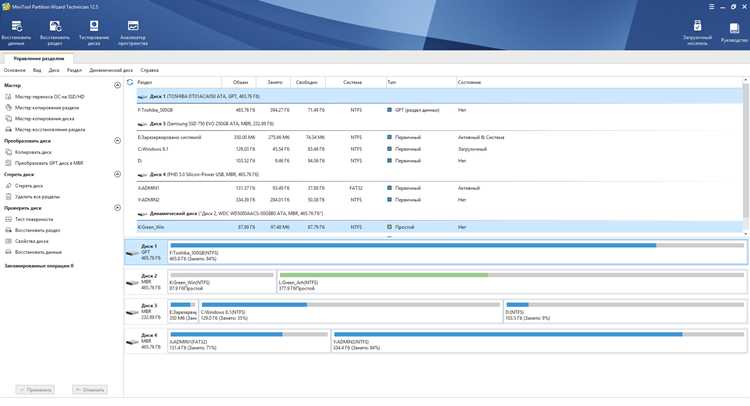
Task: Launch the Disk Benchmark toolbar tool
Action: point(94,33)
